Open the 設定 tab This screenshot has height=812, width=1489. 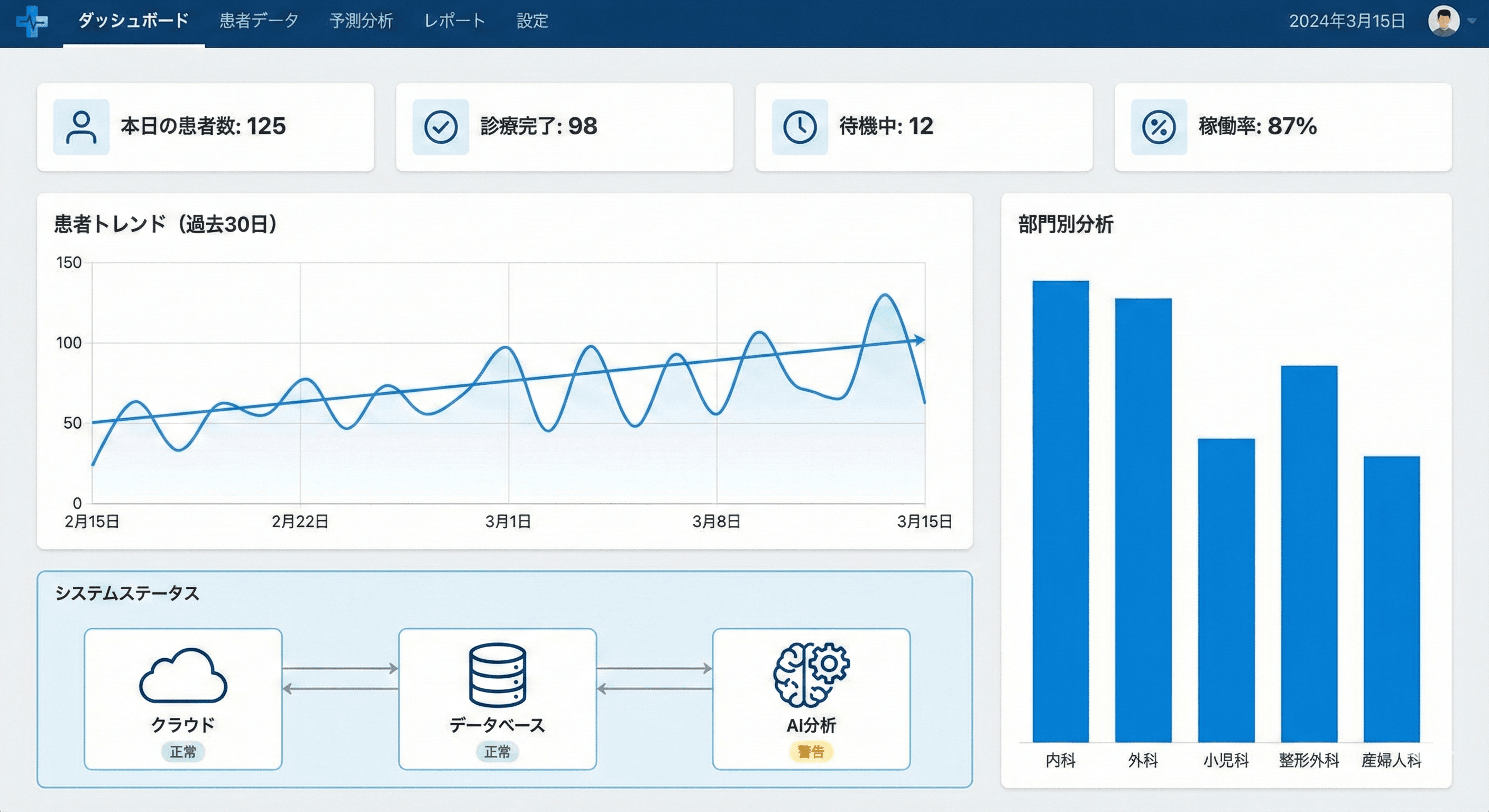pos(532,21)
